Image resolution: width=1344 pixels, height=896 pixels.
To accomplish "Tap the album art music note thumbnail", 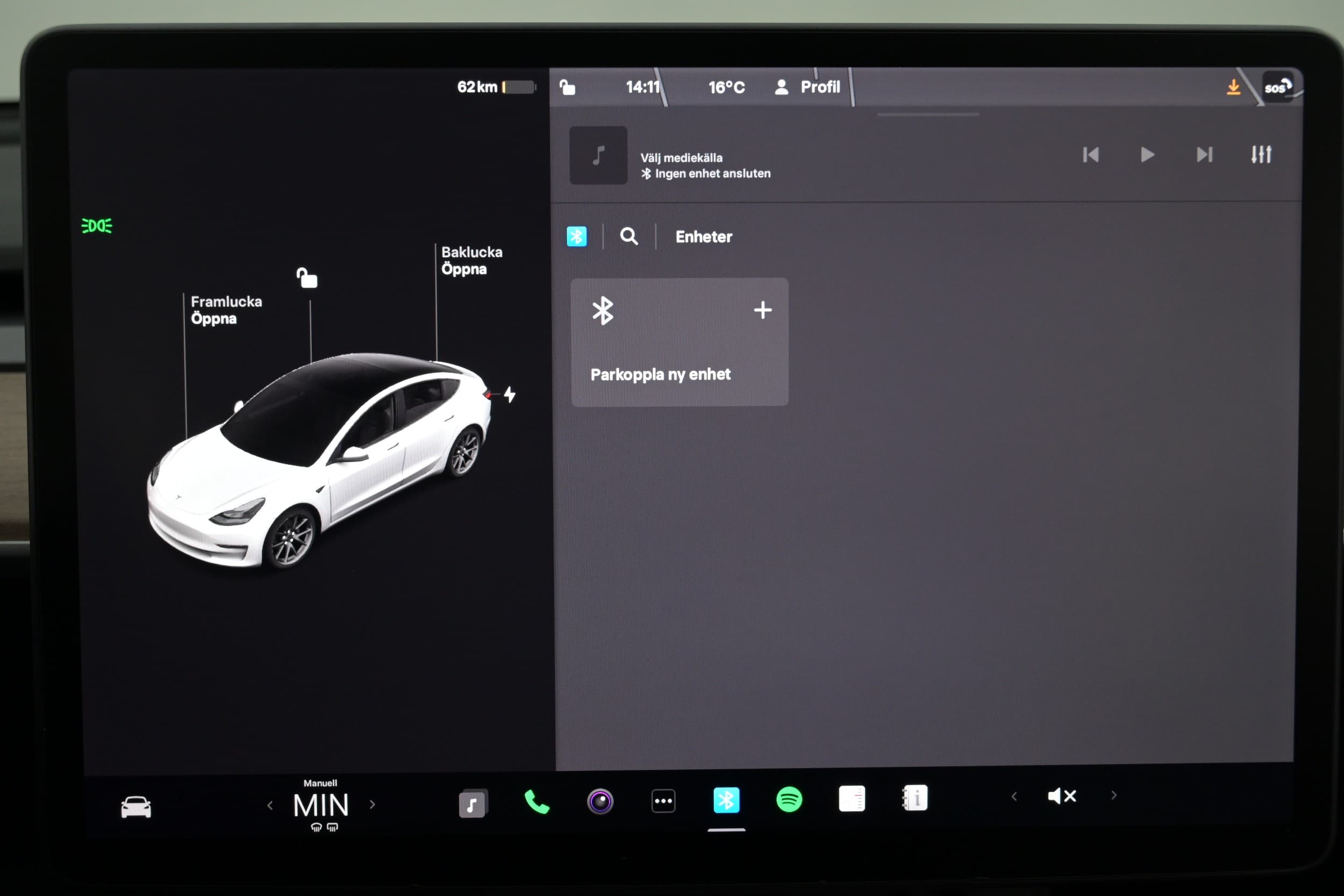I will point(598,155).
